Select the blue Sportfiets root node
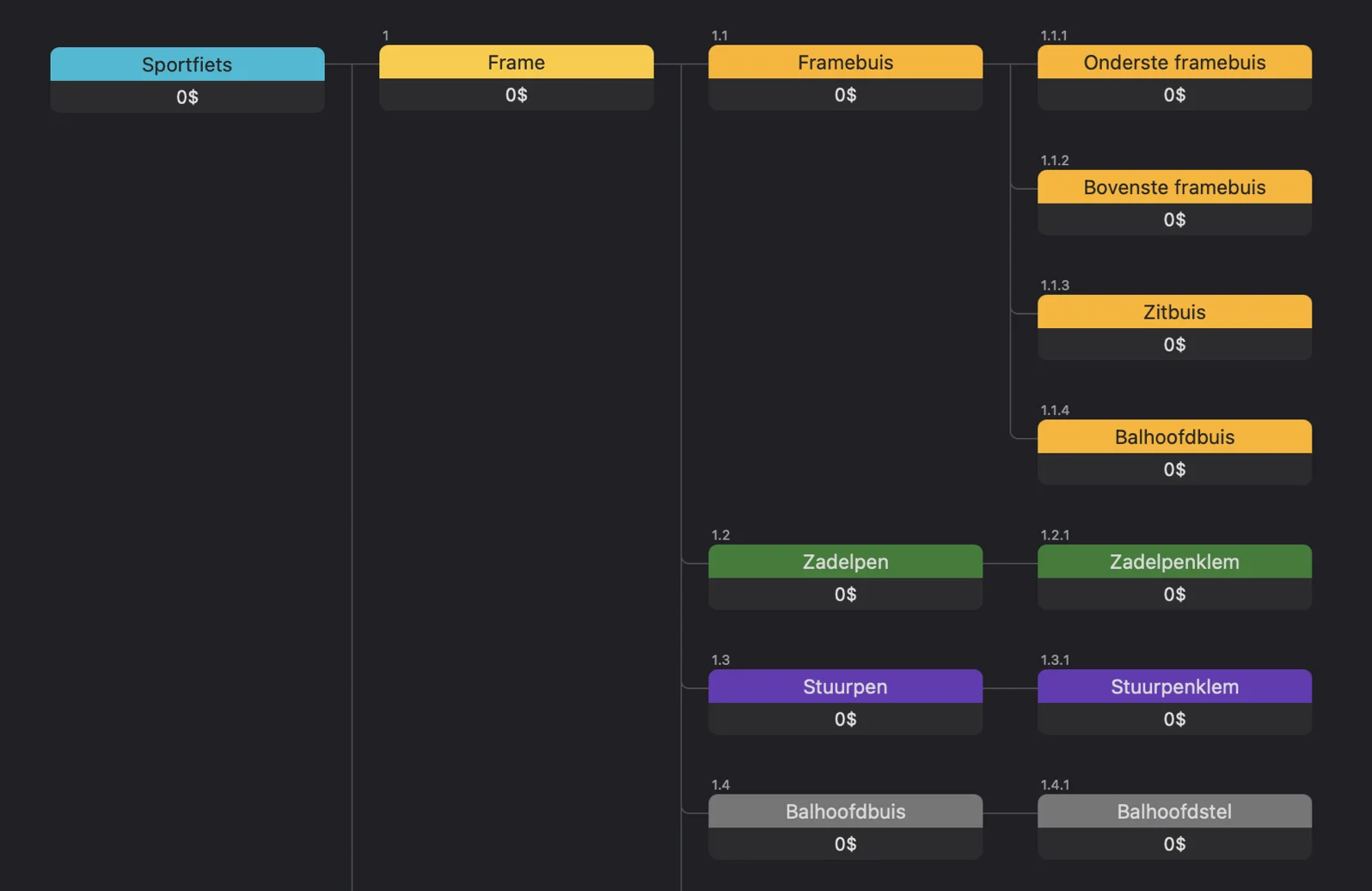 point(187,64)
